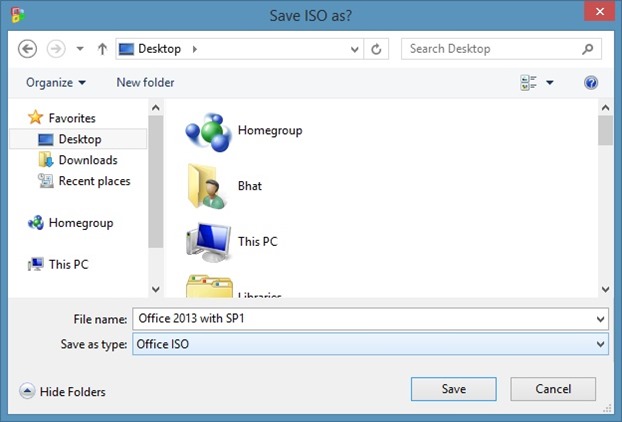This screenshot has height=422, width=622.
Task: Open the Save as type combo box
Action: click(x=370, y=344)
